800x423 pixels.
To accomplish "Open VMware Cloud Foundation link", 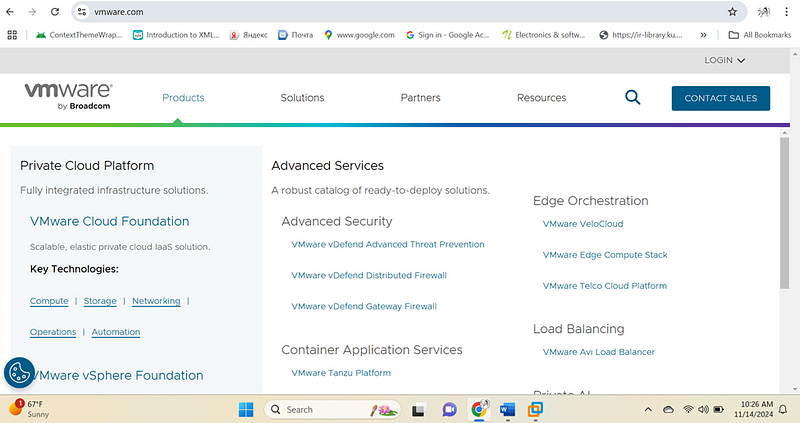I will tap(109, 221).
